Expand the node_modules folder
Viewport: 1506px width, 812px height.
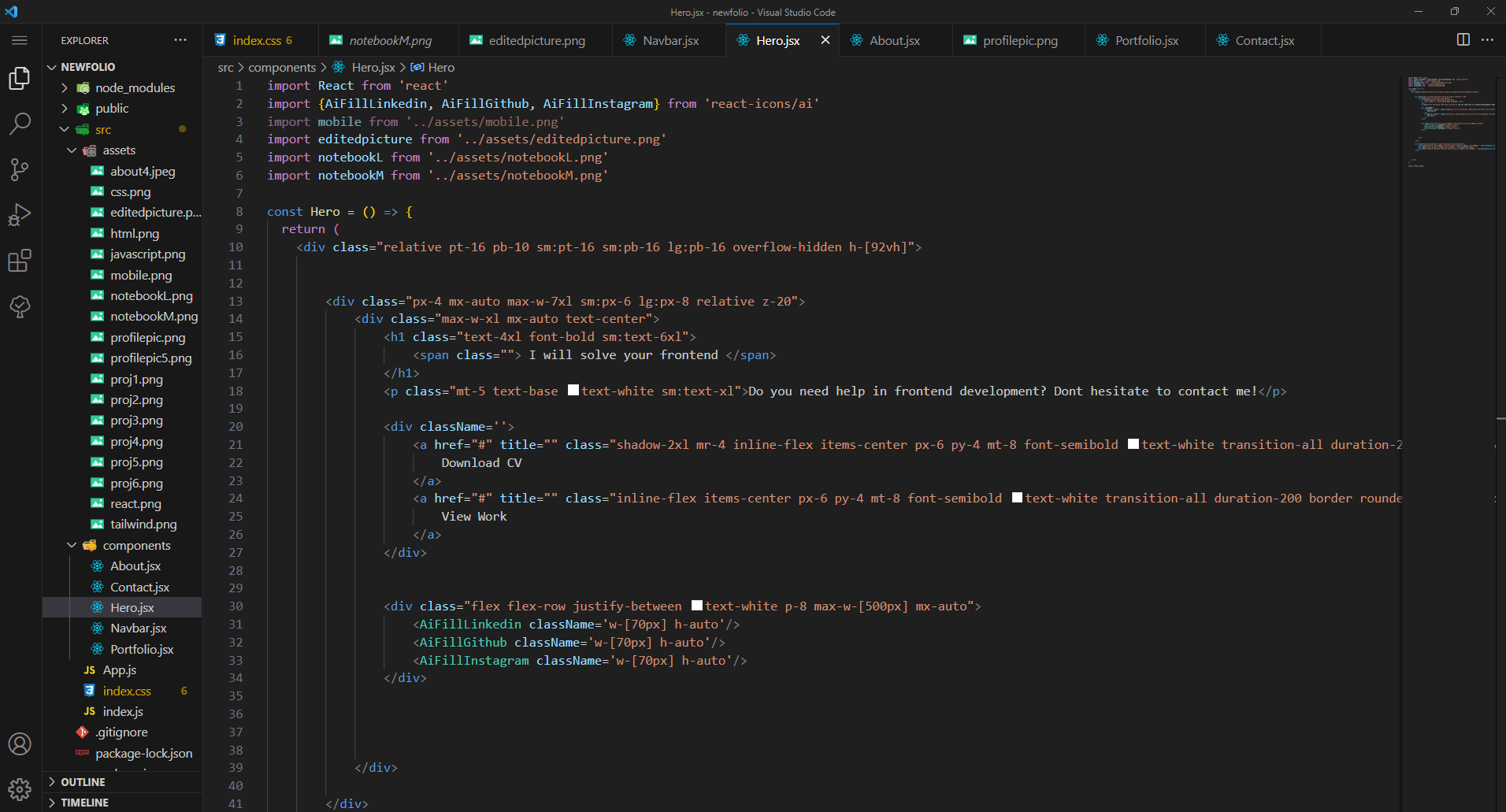point(65,88)
